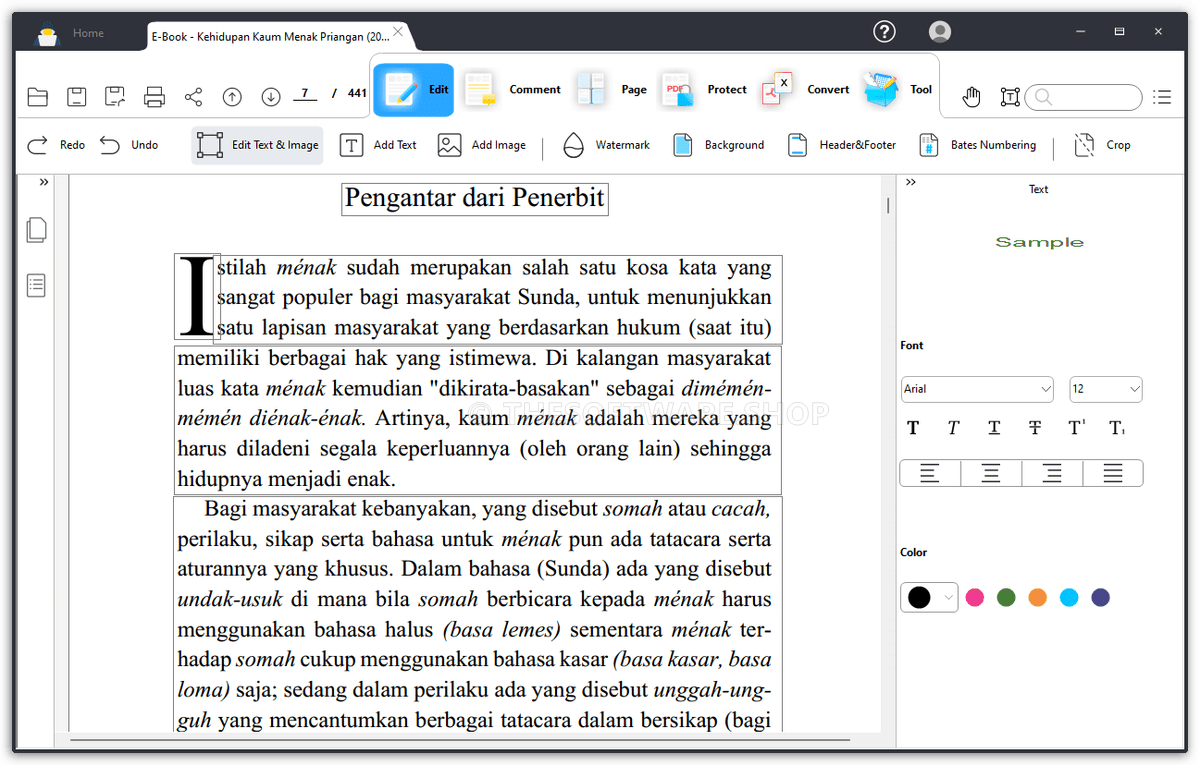Open a file with the folder icon

(x=37, y=97)
